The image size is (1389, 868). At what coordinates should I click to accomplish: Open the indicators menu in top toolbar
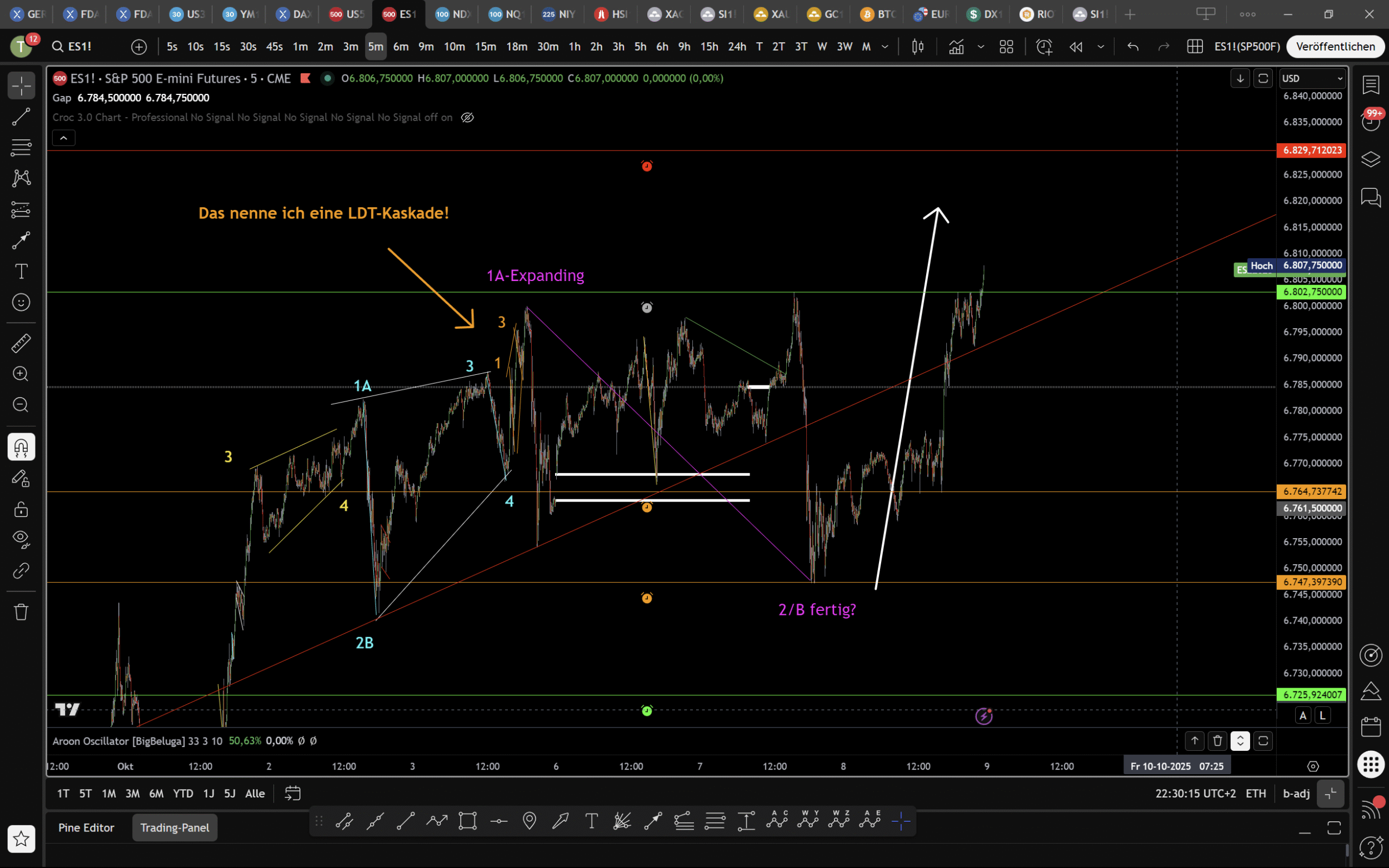tap(956, 47)
